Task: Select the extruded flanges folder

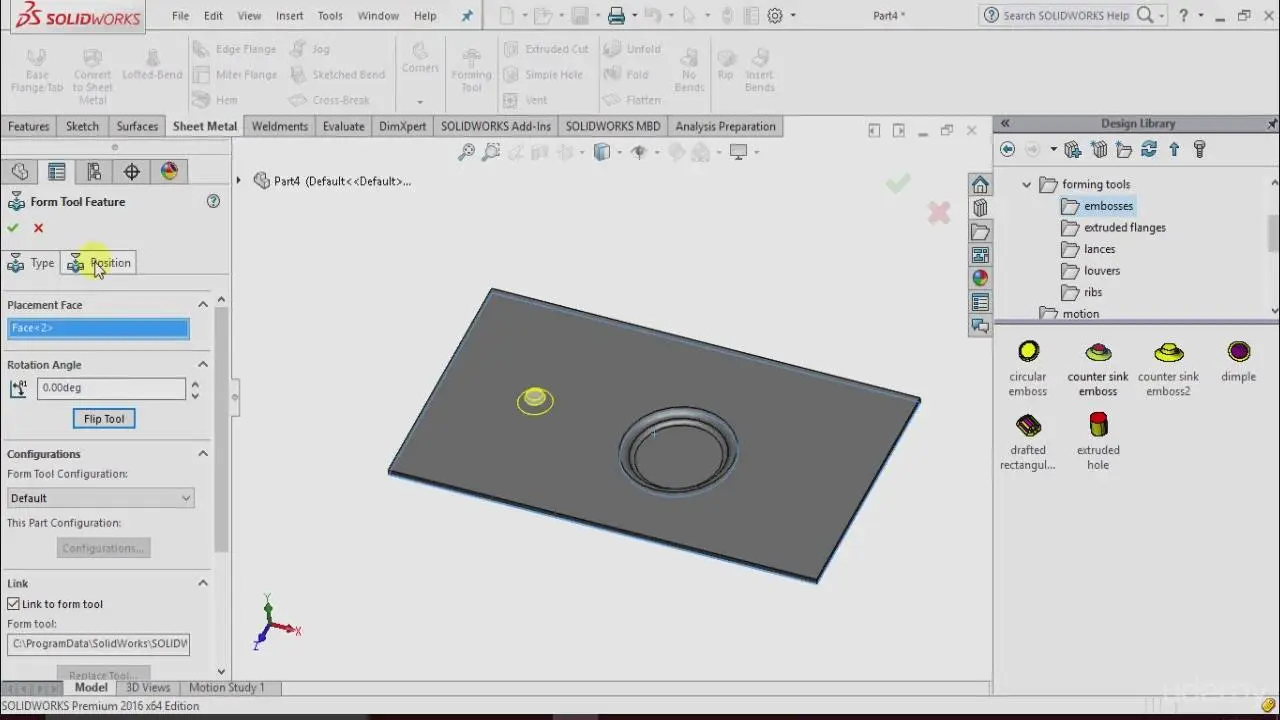Action: coord(1113,228)
